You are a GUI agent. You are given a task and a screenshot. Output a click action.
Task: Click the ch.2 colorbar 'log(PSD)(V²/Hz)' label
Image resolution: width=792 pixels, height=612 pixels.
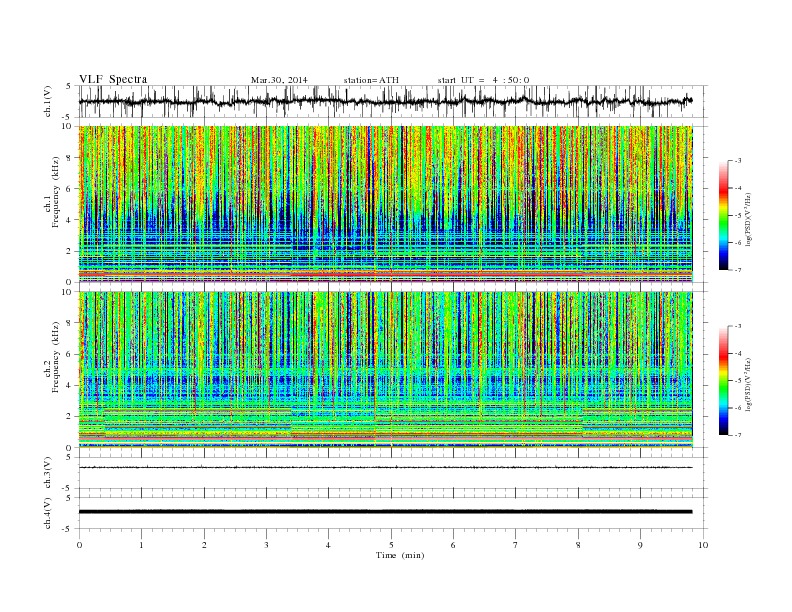(x=749, y=383)
